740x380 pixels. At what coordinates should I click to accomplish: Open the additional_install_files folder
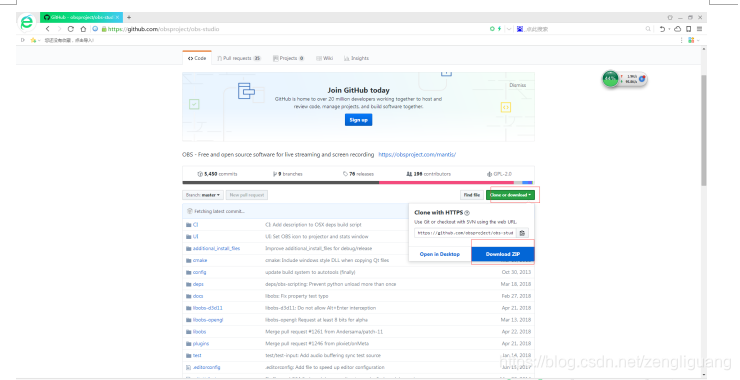216,248
